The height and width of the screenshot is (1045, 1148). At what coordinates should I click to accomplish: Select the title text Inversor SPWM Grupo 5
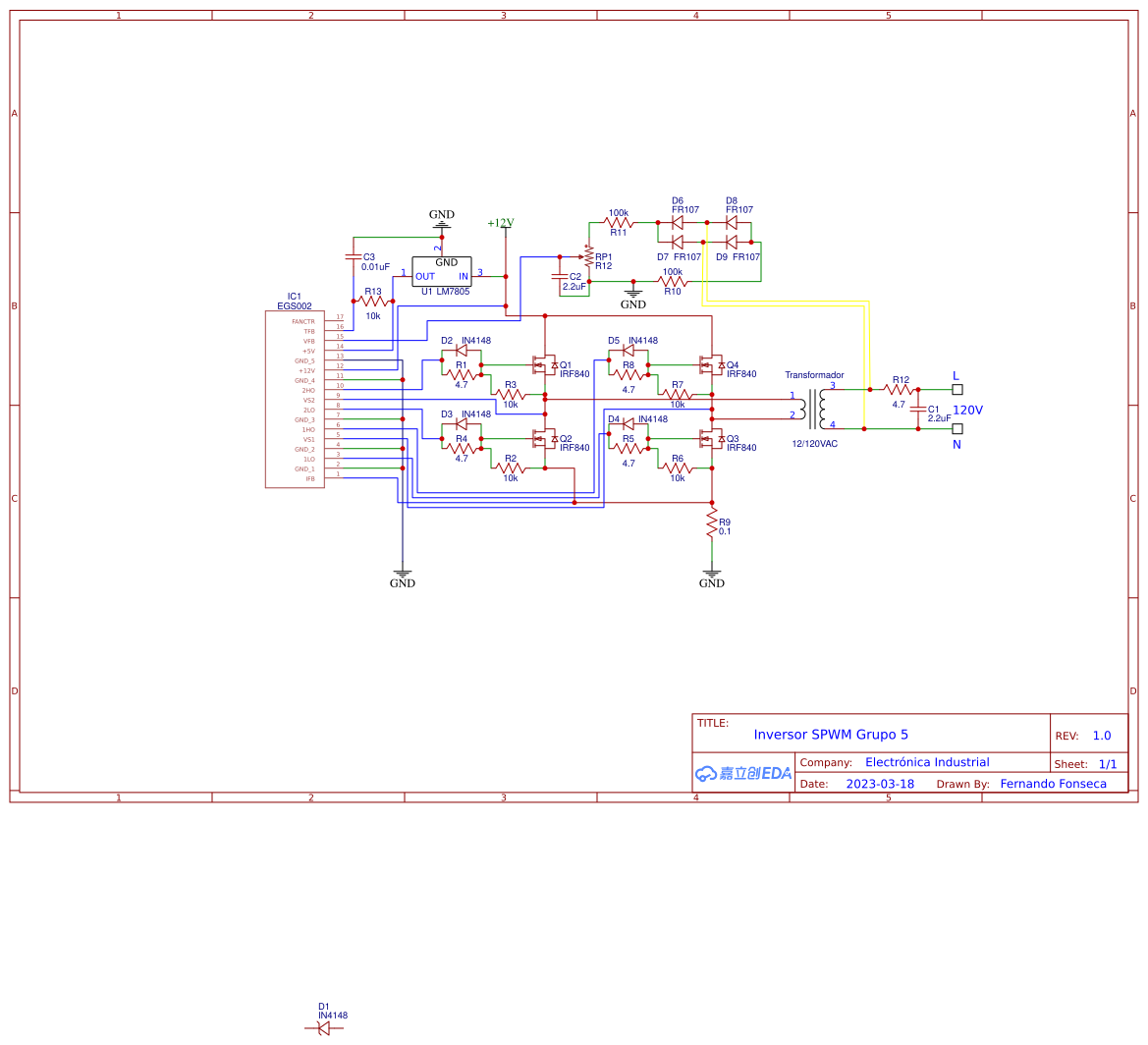click(831, 735)
